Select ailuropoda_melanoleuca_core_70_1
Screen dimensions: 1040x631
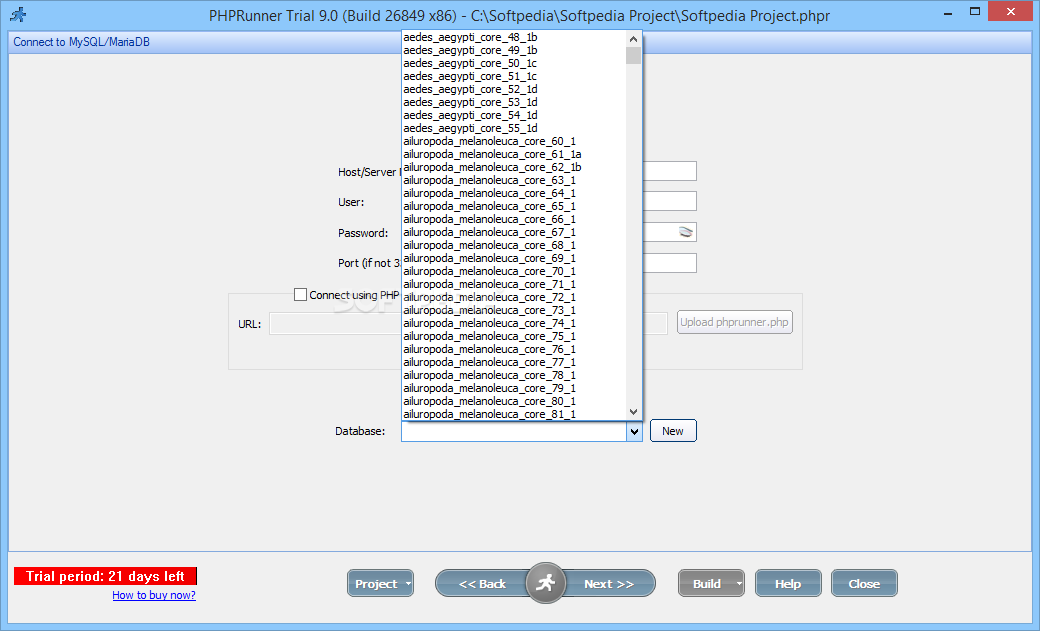pyautogui.click(x=513, y=271)
